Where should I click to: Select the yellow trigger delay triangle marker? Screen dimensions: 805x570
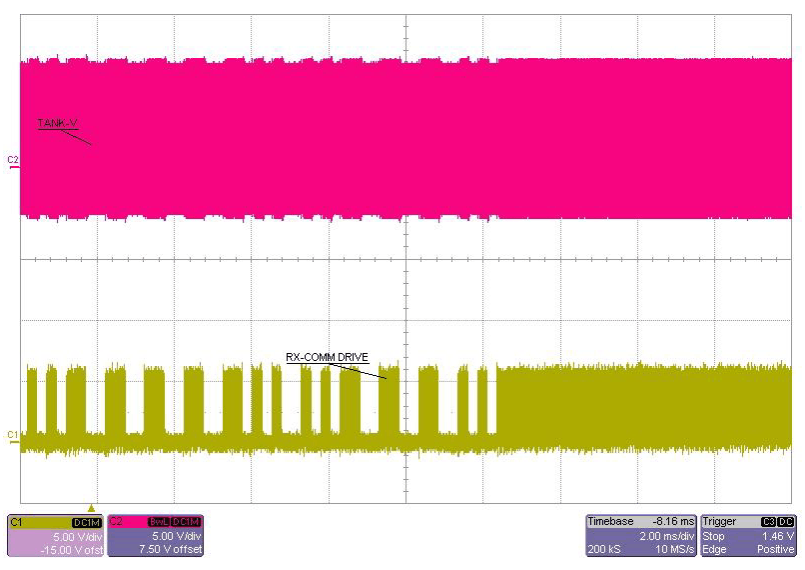(92, 507)
